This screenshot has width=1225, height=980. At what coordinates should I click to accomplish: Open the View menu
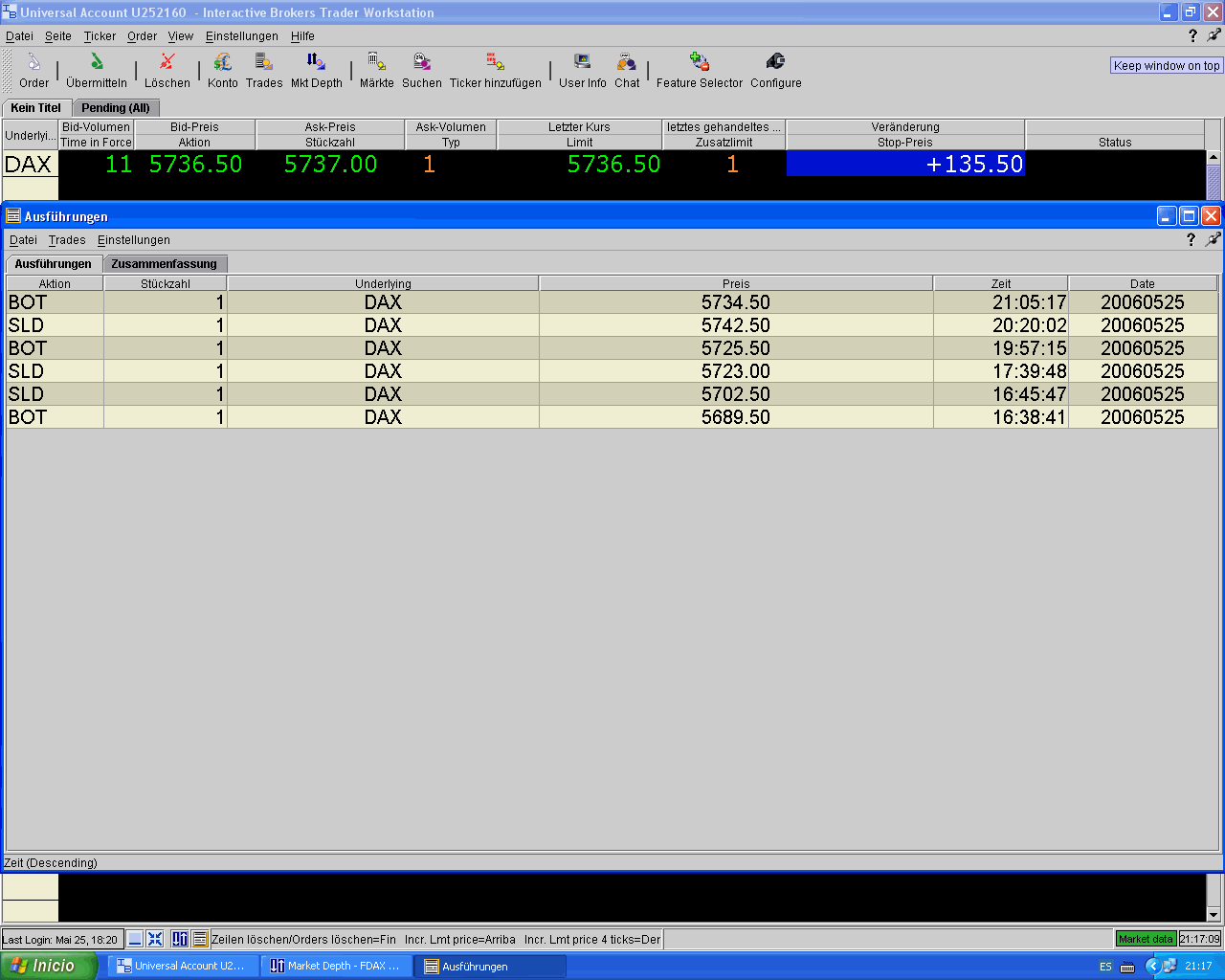click(x=181, y=36)
